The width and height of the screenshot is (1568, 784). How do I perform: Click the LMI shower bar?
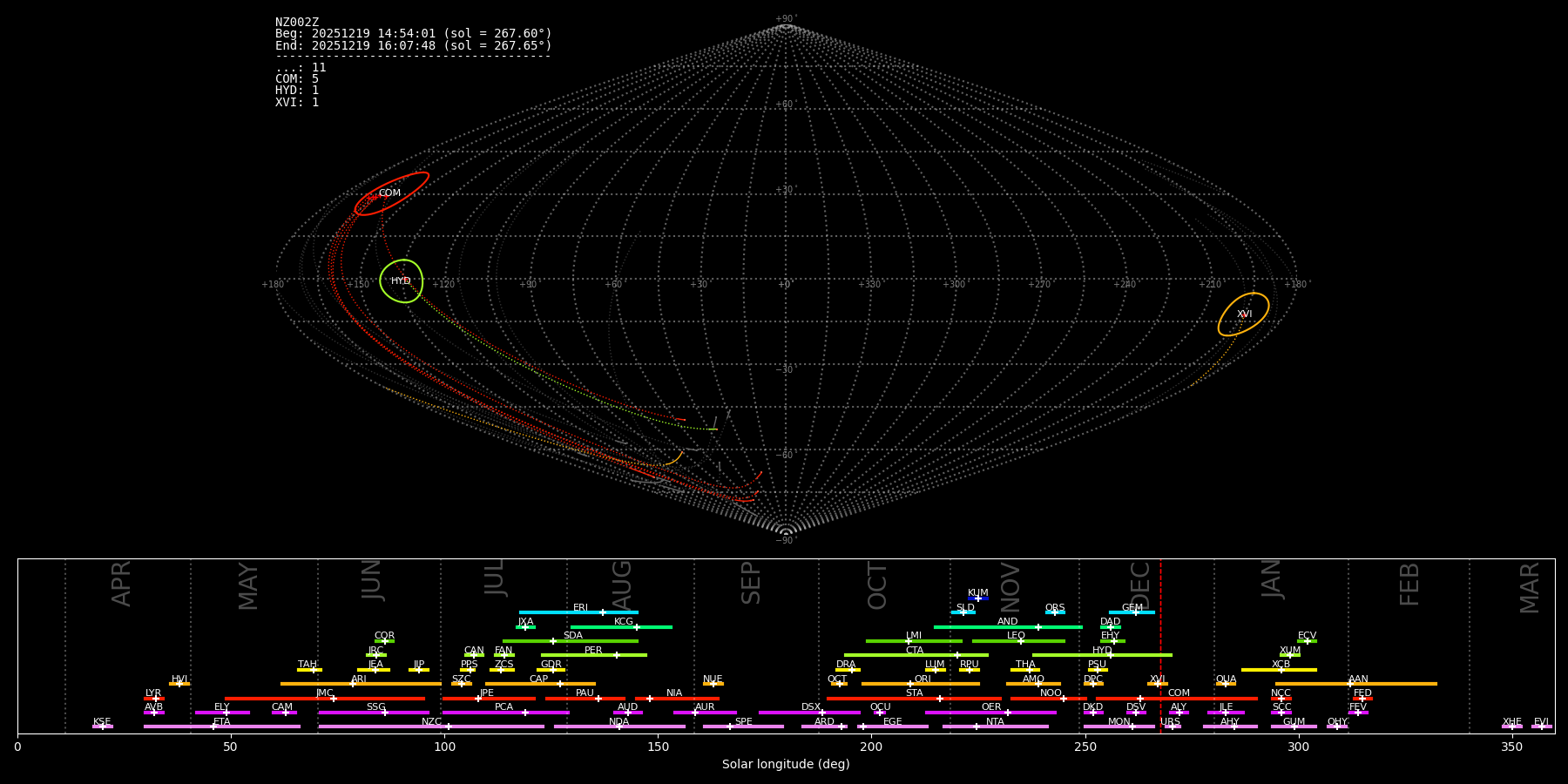click(x=914, y=641)
